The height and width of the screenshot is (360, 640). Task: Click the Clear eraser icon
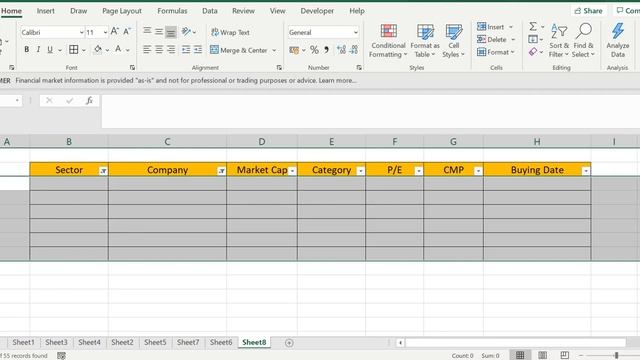(533, 52)
